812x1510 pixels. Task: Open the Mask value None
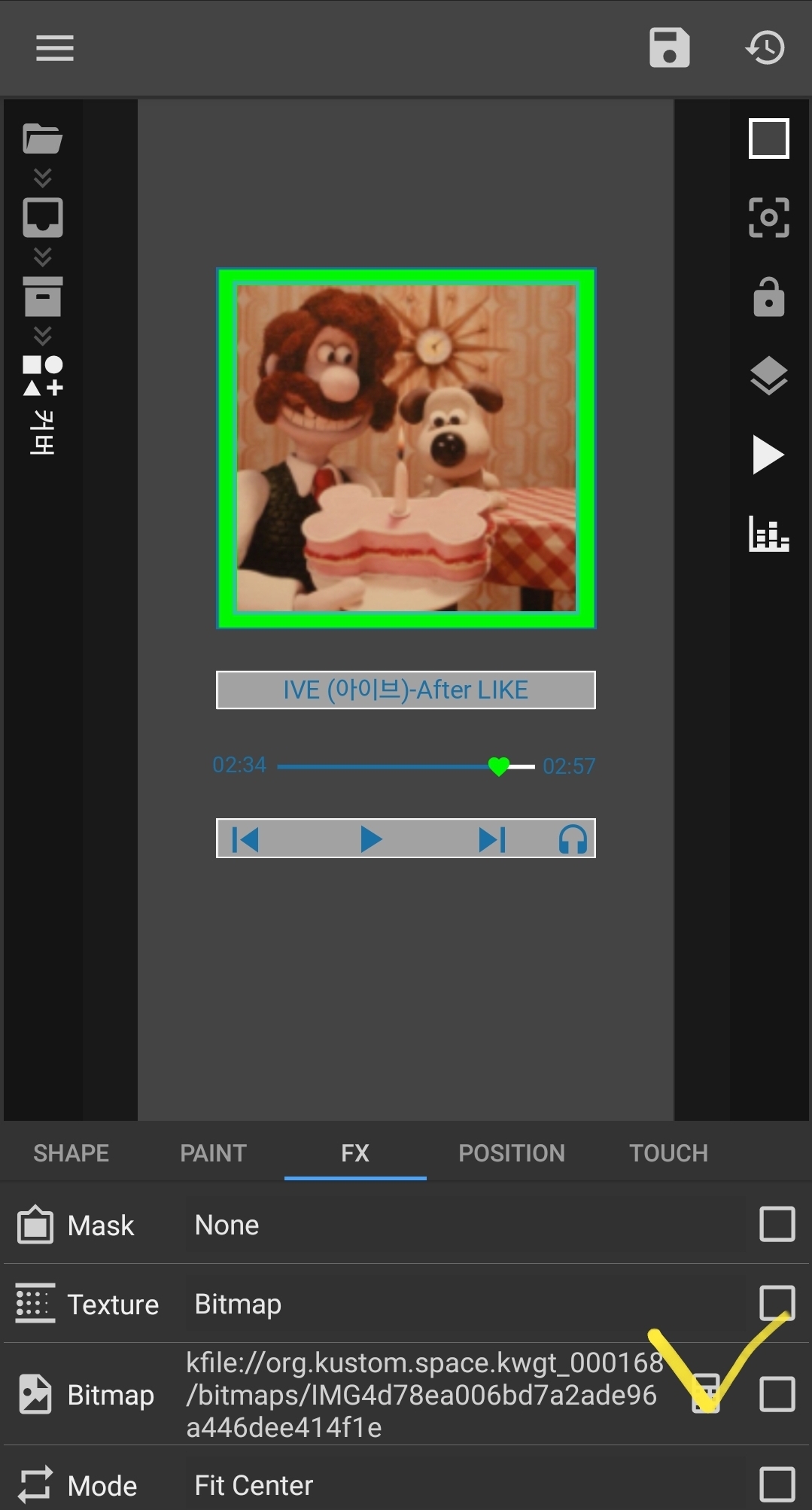pyautogui.click(x=465, y=1225)
